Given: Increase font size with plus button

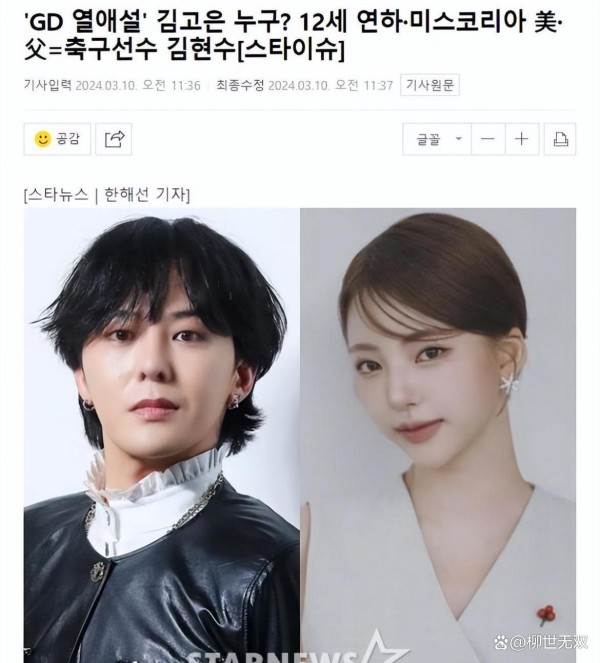Looking at the screenshot, I should [522, 139].
